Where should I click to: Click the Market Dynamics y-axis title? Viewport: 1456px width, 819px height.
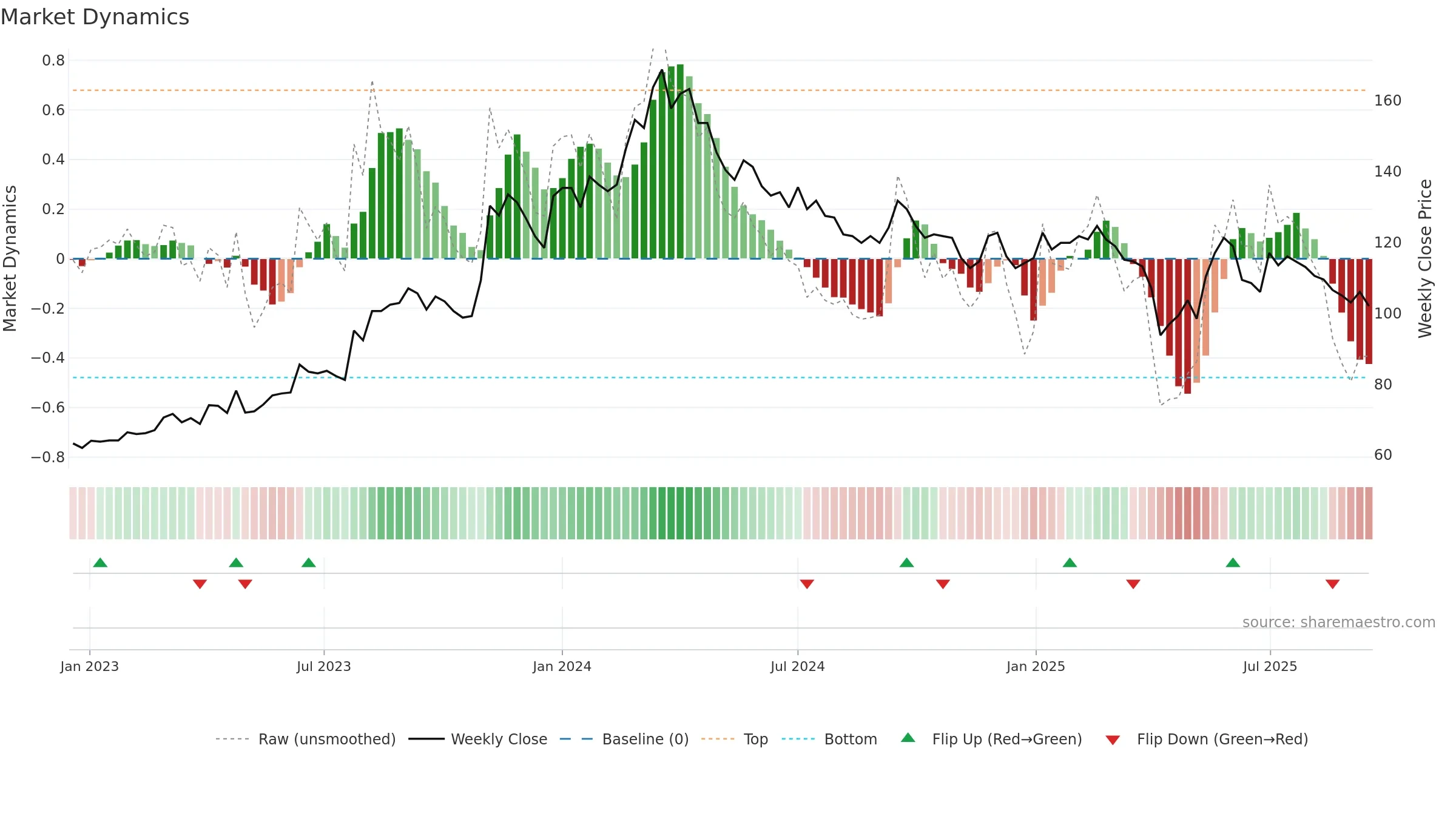coord(10,258)
